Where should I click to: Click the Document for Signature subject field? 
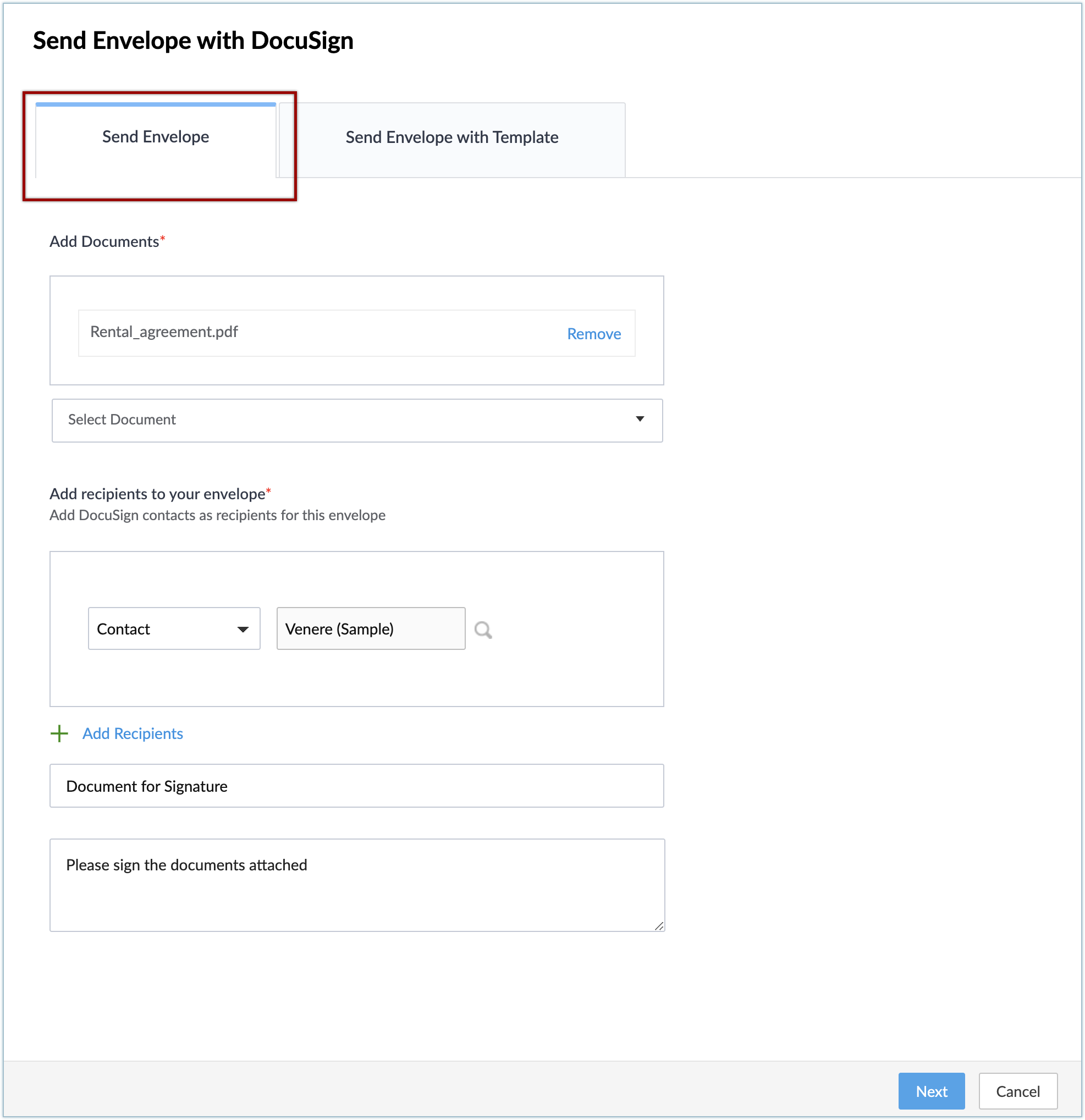point(357,786)
